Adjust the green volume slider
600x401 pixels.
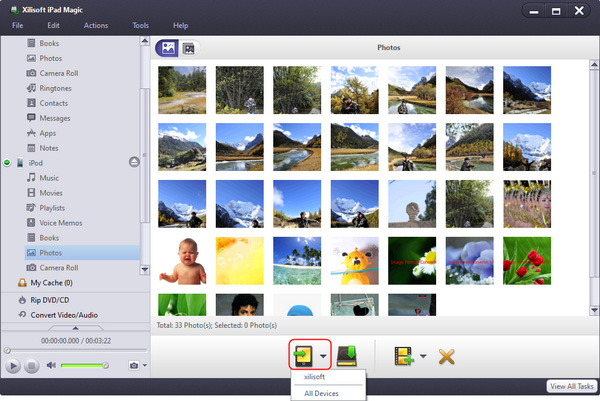tap(84, 366)
